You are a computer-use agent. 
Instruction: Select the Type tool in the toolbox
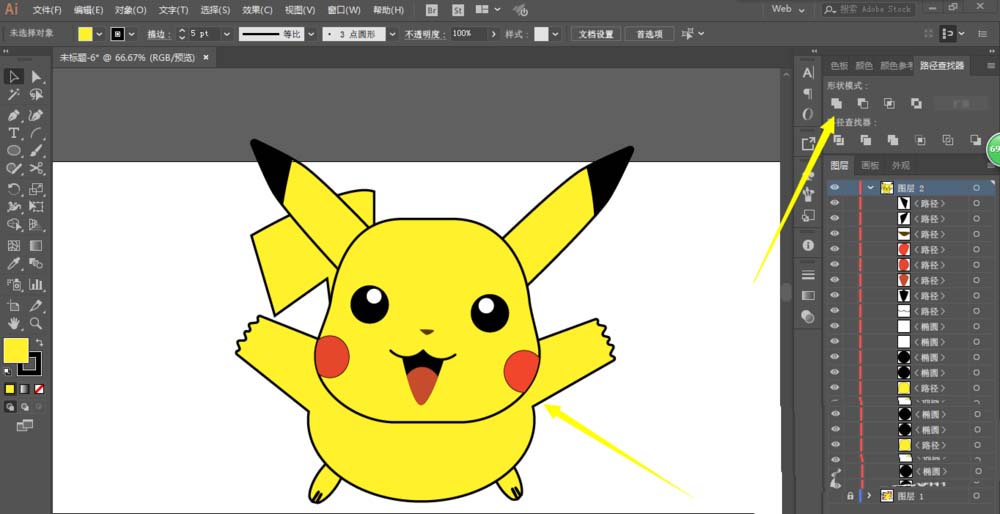pos(14,133)
